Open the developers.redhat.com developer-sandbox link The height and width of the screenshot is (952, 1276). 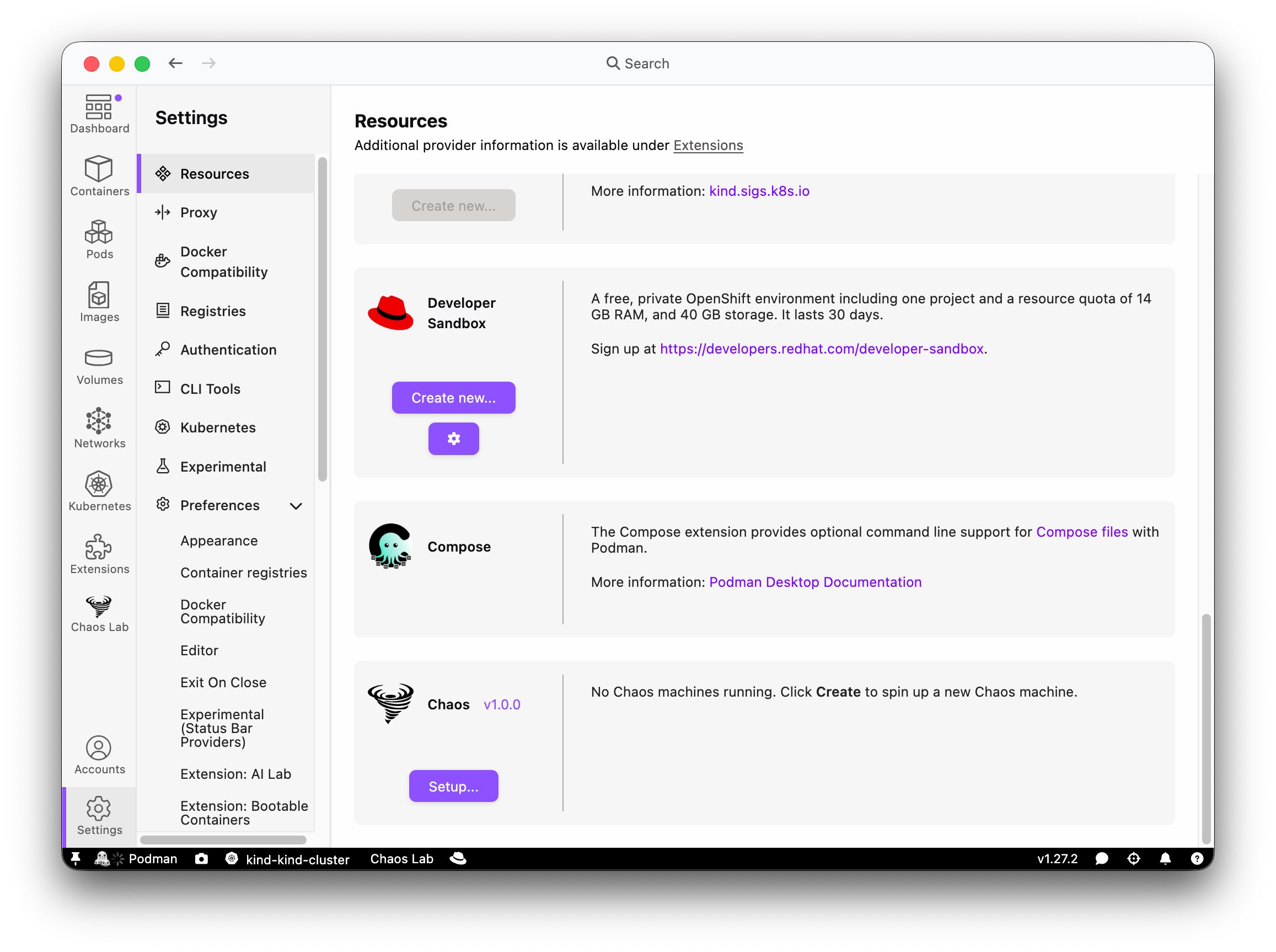[822, 349]
